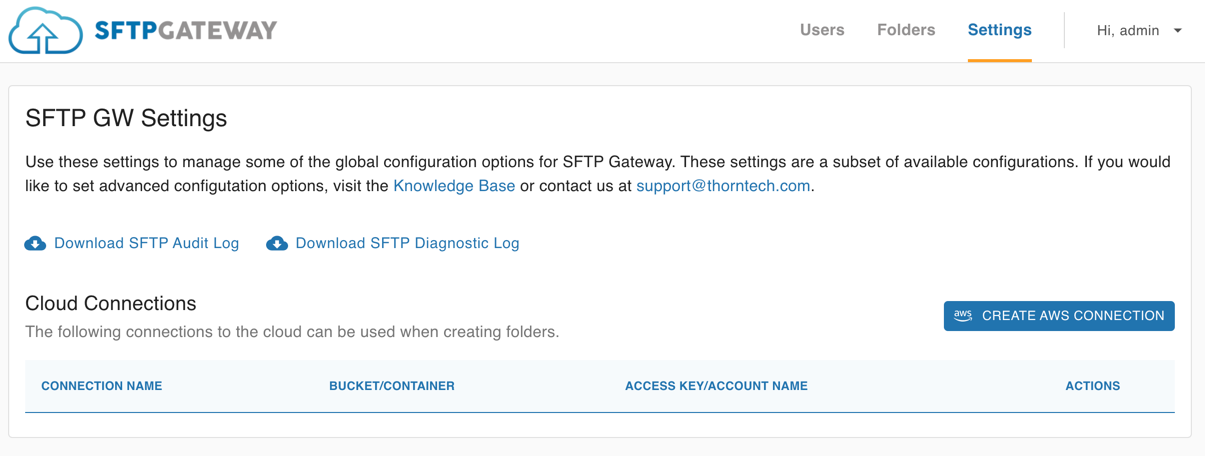Click the cloud download icon for Diagnostic Log

(x=277, y=243)
